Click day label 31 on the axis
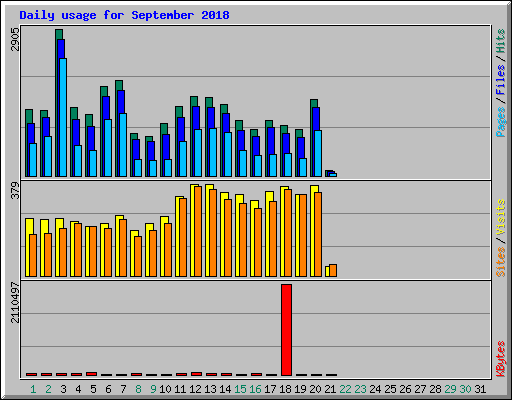 coord(480,389)
